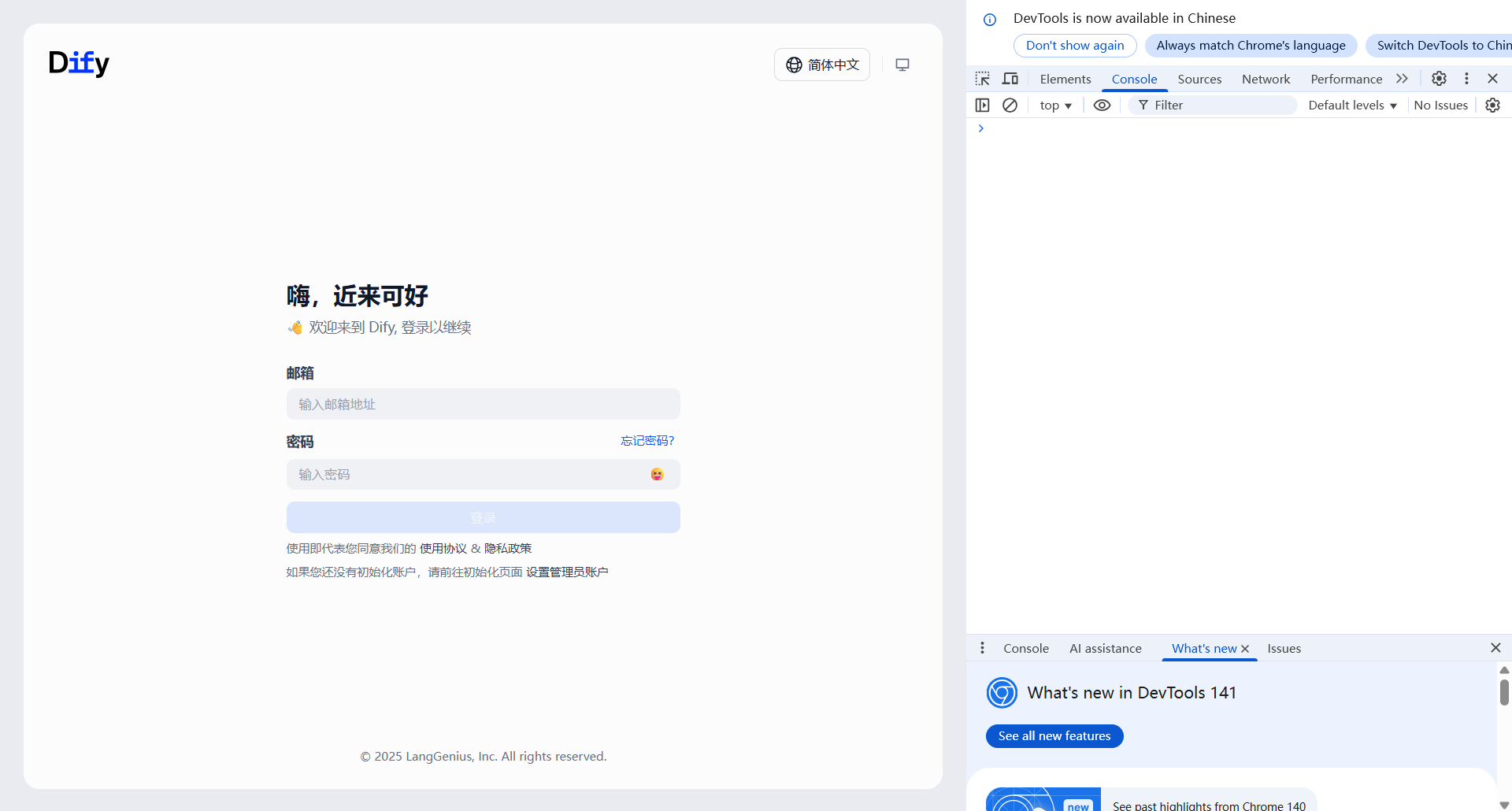Switch to the Elements tab

tap(1065, 79)
